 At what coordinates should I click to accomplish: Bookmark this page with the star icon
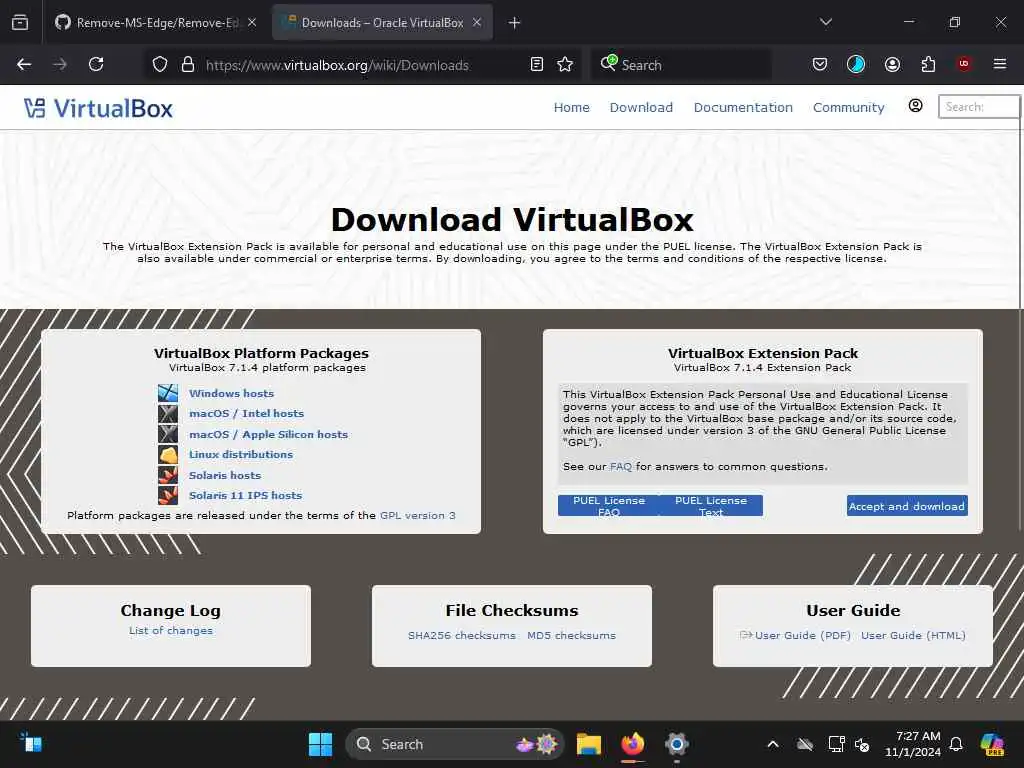pos(565,64)
